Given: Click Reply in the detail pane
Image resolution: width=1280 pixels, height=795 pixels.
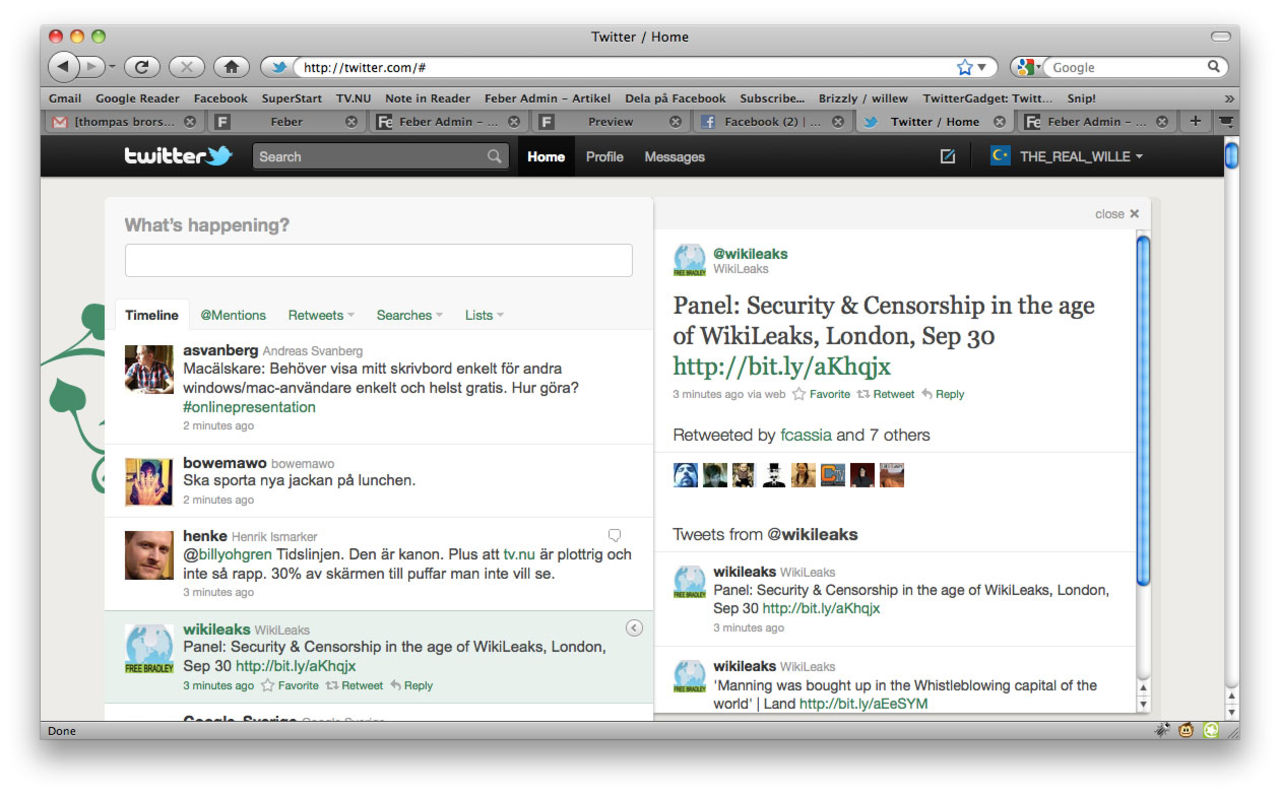Looking at the screenshot, I should [x=943, y=394].
